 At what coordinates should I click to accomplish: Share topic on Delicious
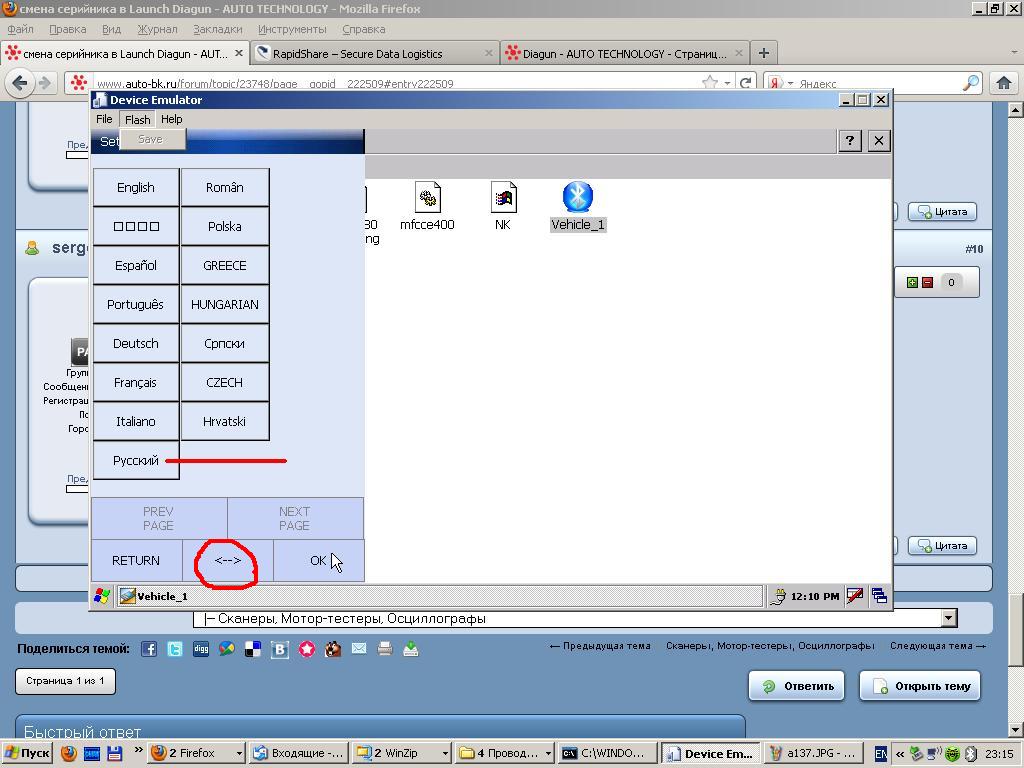pyautogui.click(x=253, y=649)
